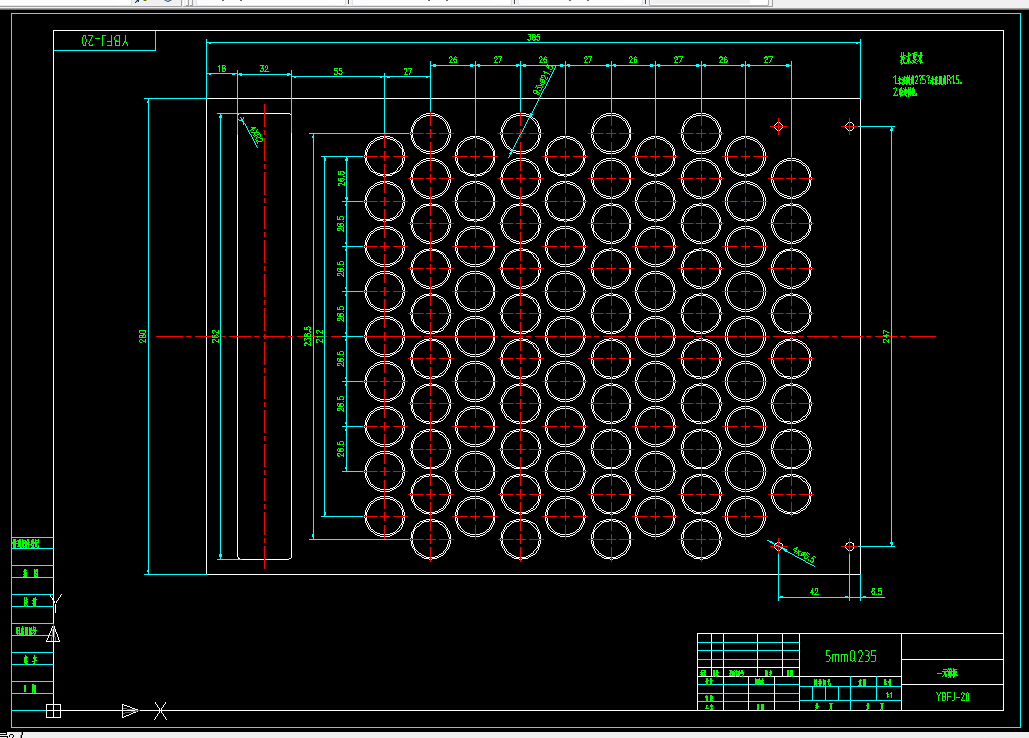The width and height of the screenshot is (1029, 738).
Task: Select the 4xΦ5.5 hole callout
Action: tap(804, 556)
